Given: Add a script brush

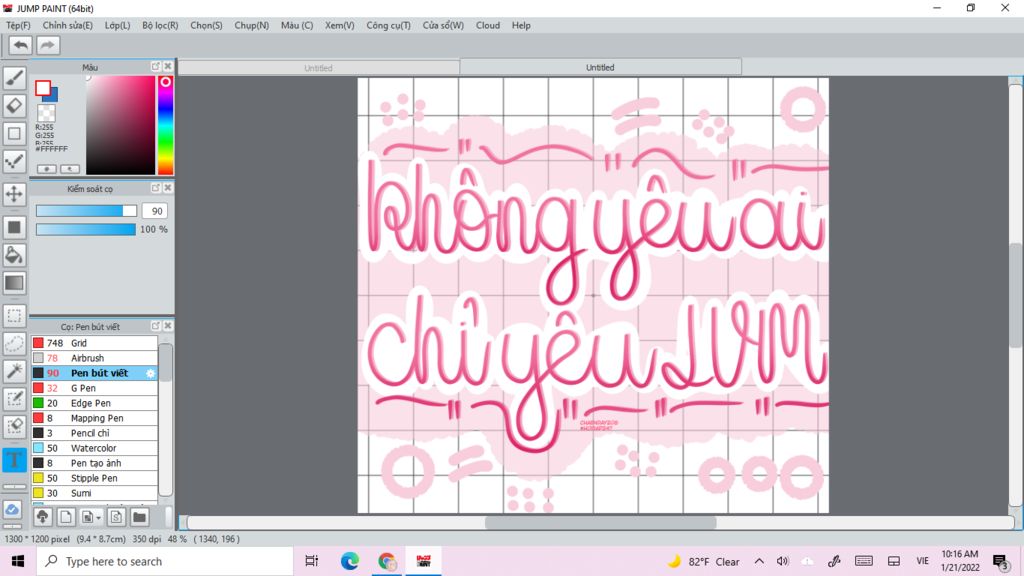Looking at the screenshot, I should click(x=116, y=517).
